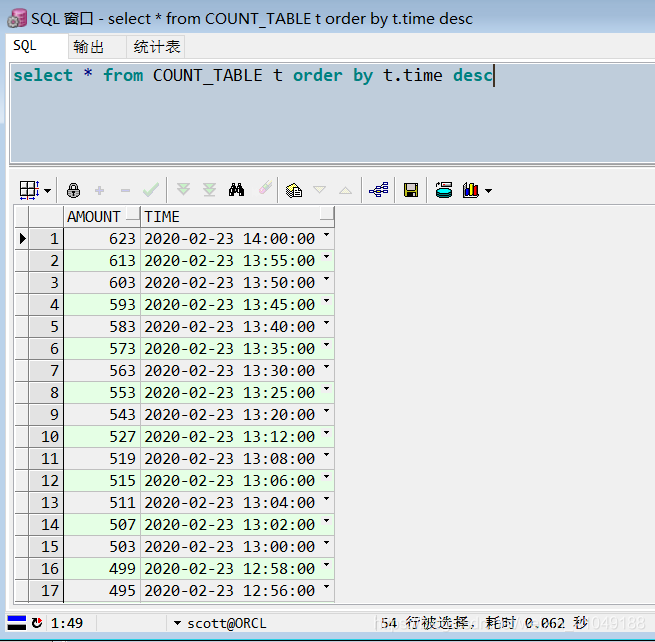655x642 pixels.
Task: Click time cell 2020-02-23 13:04:00
Action: click(x=237, y=502)
